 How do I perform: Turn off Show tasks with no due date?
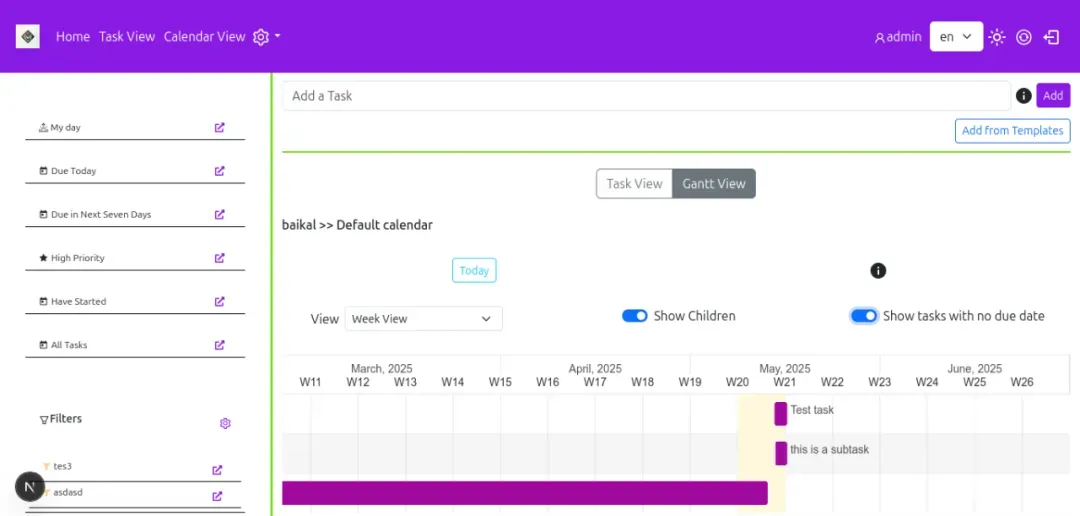click(864, 316)
